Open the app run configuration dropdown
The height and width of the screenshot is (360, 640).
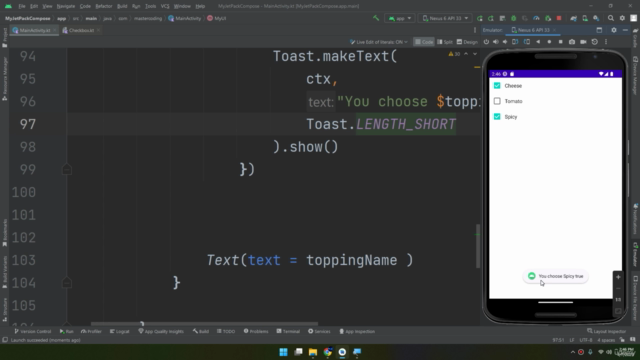click(400, 18)
